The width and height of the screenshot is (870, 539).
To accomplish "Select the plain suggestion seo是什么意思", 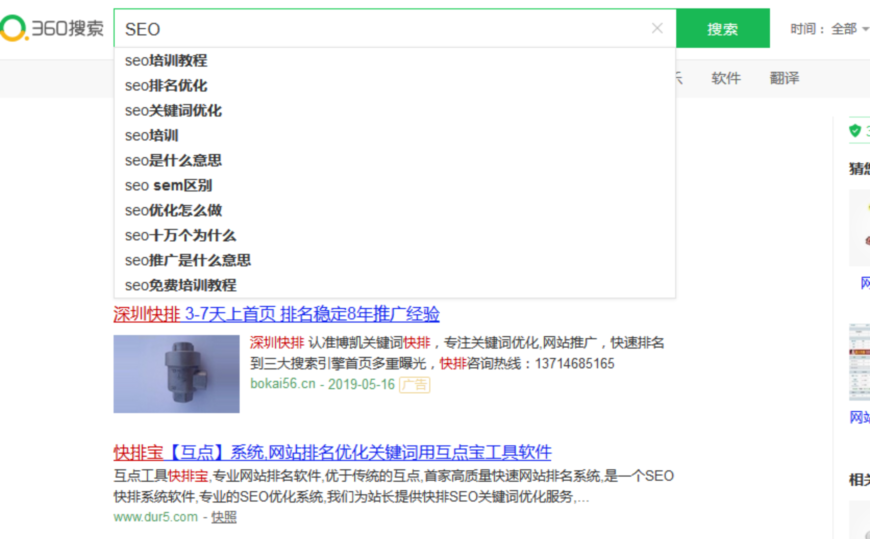I will pos(394,160).
